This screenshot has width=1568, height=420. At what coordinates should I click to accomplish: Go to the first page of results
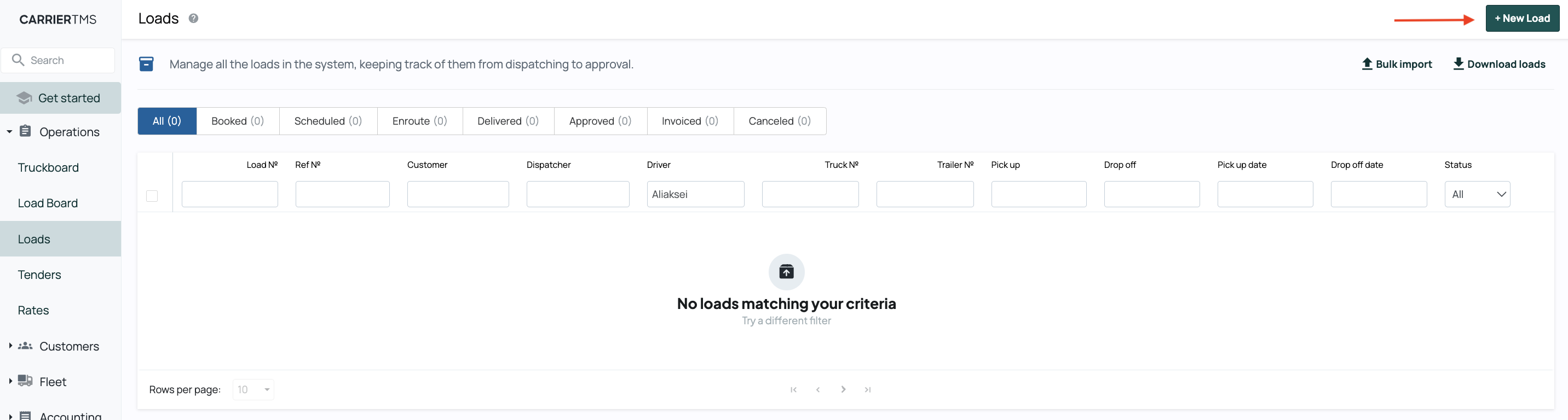click(x=793, y=389)
